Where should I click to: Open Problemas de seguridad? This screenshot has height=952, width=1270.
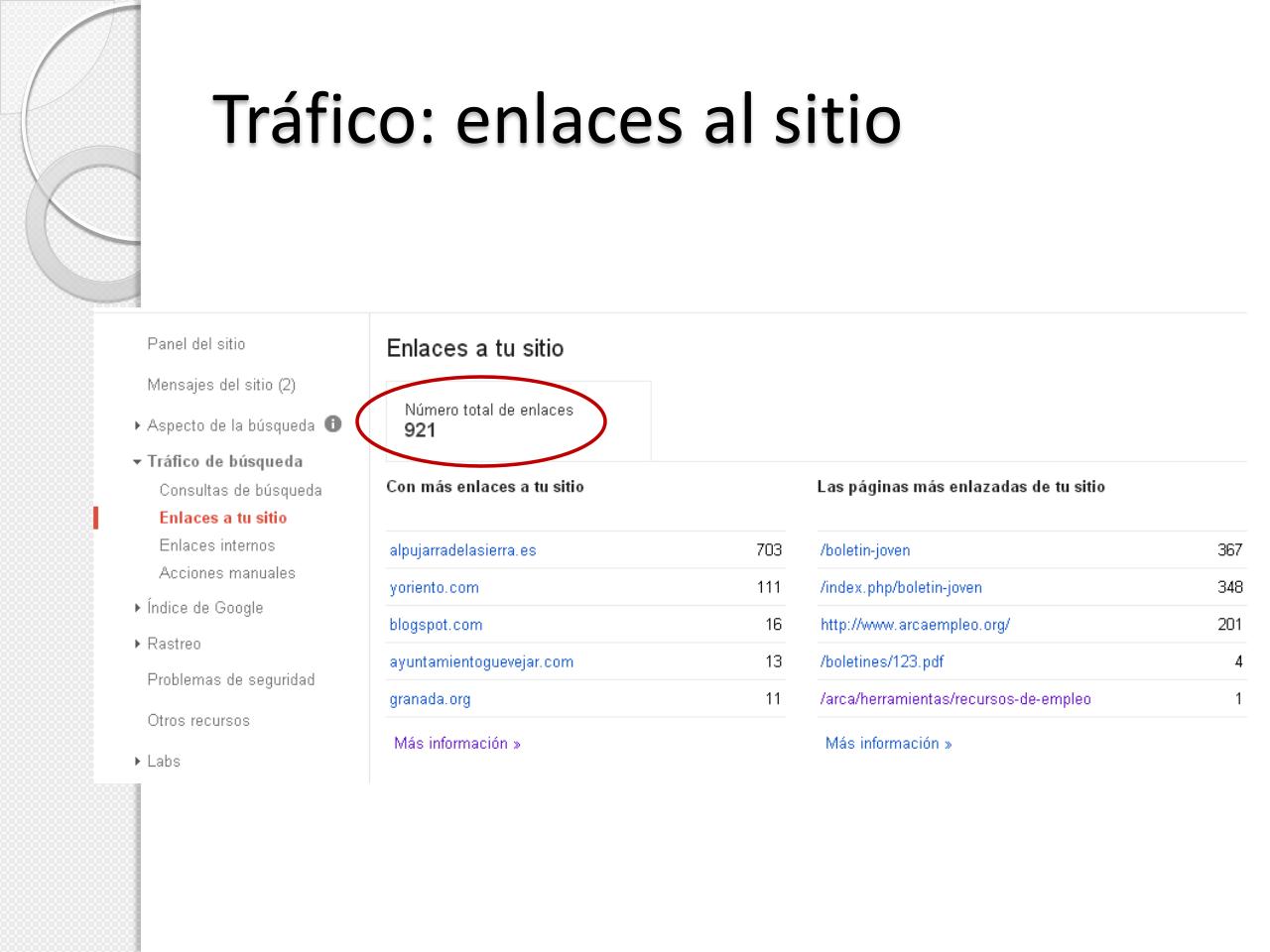230,680
